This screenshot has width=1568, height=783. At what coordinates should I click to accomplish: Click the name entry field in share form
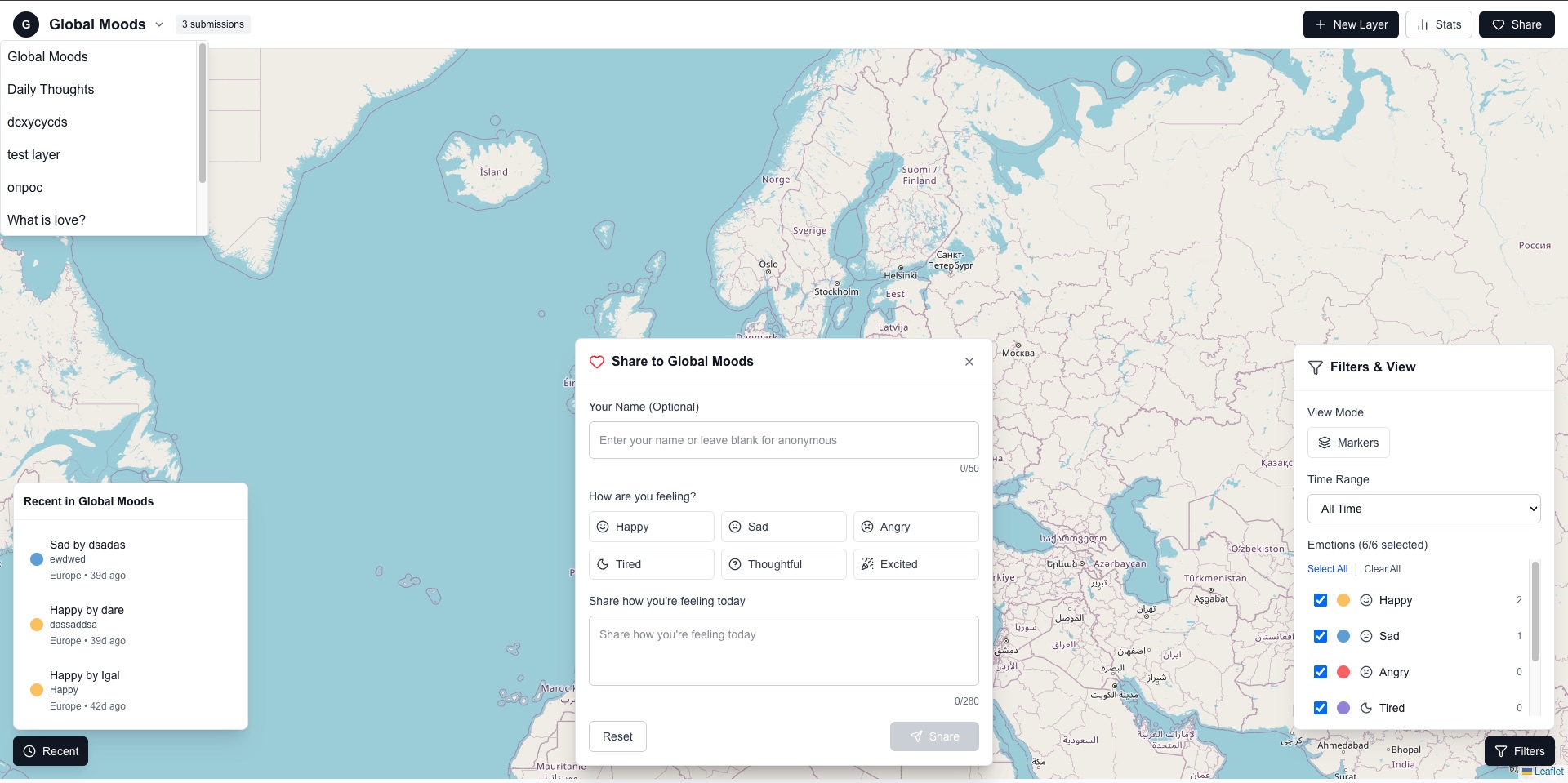783,439
